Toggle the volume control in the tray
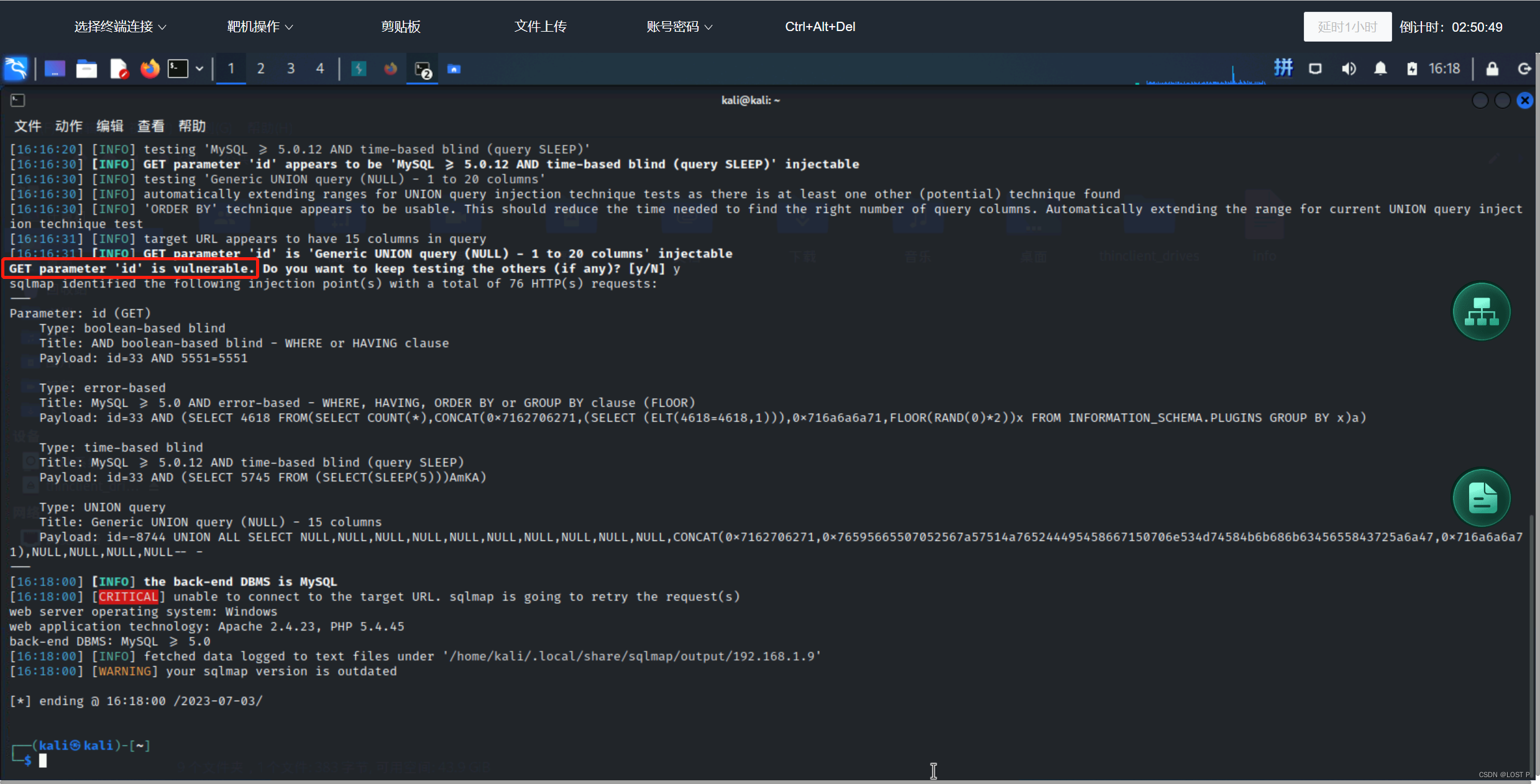Image resolution: width=1540 pixels, height=784 pixels. pos(1348,68)
